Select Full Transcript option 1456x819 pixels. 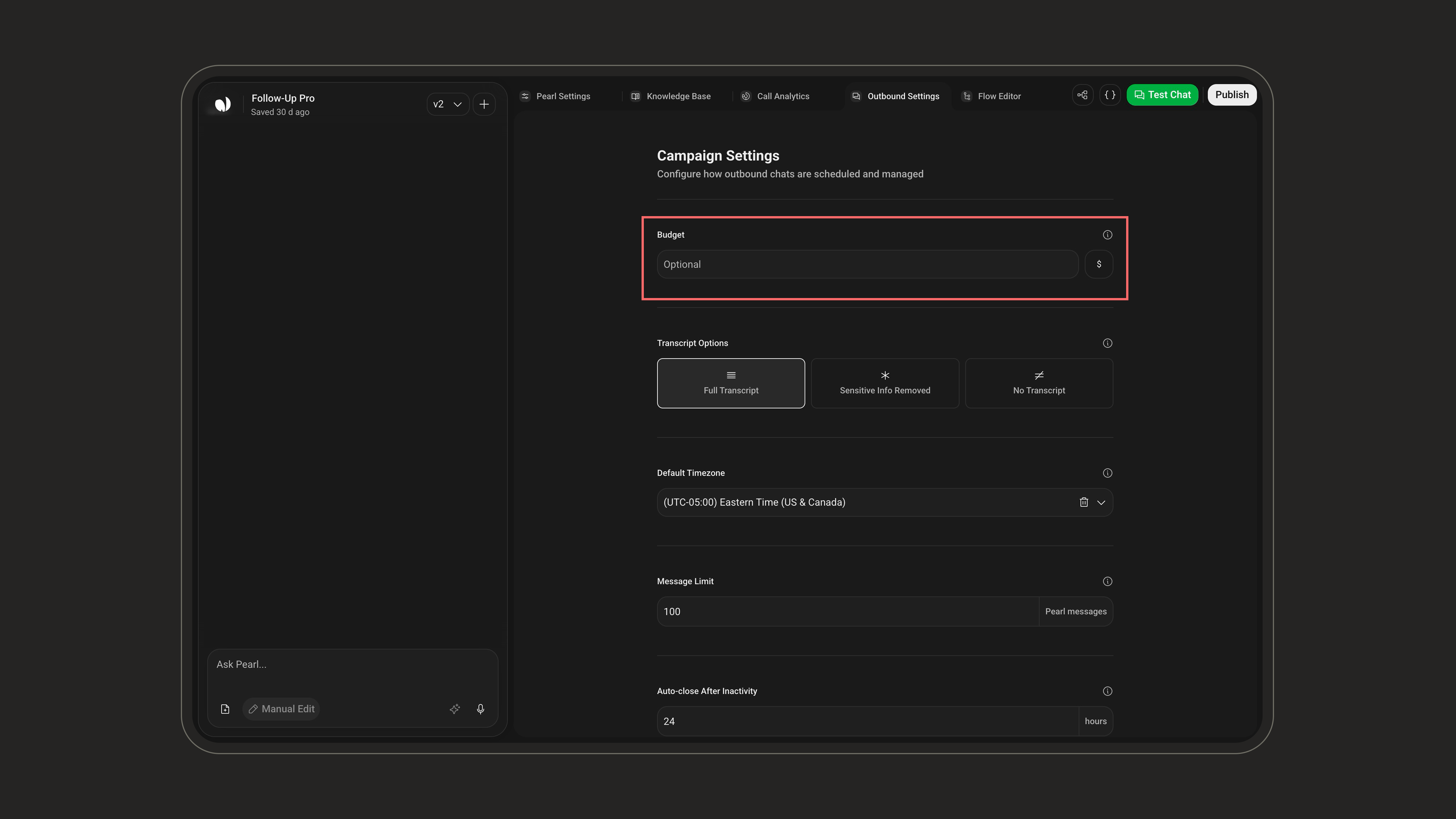click(x=731, y=383)
